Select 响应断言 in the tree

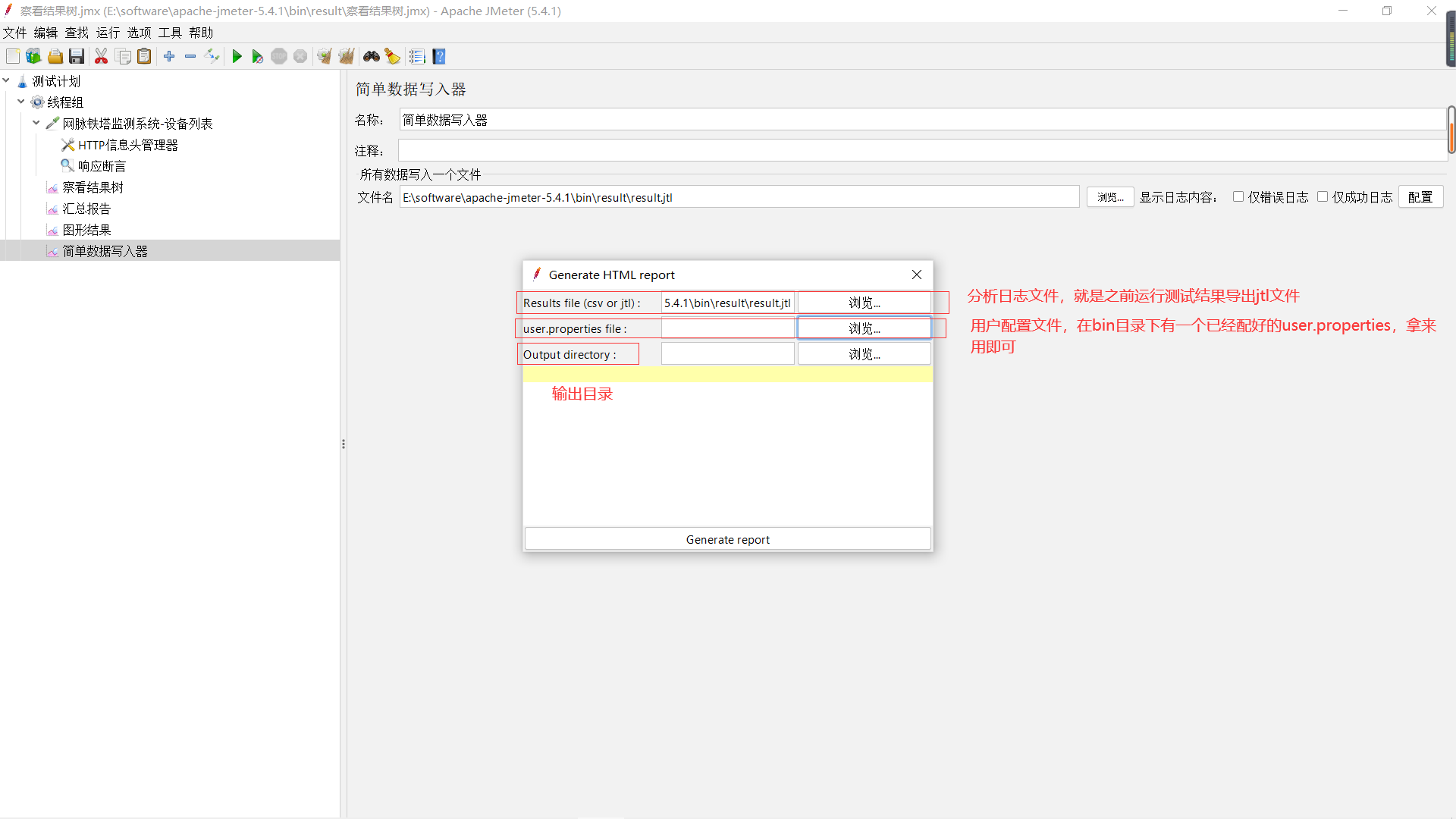pos(102,166)
